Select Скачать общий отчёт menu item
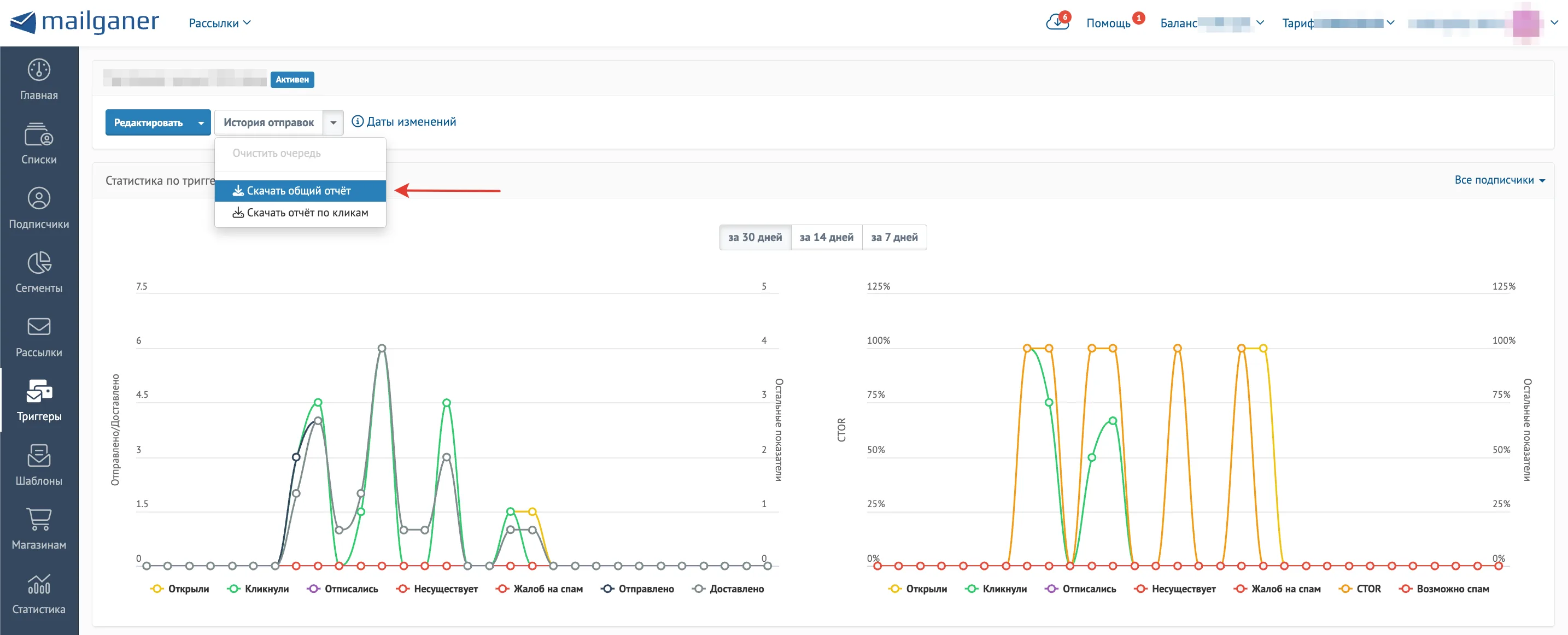 [x=300, y=191]
